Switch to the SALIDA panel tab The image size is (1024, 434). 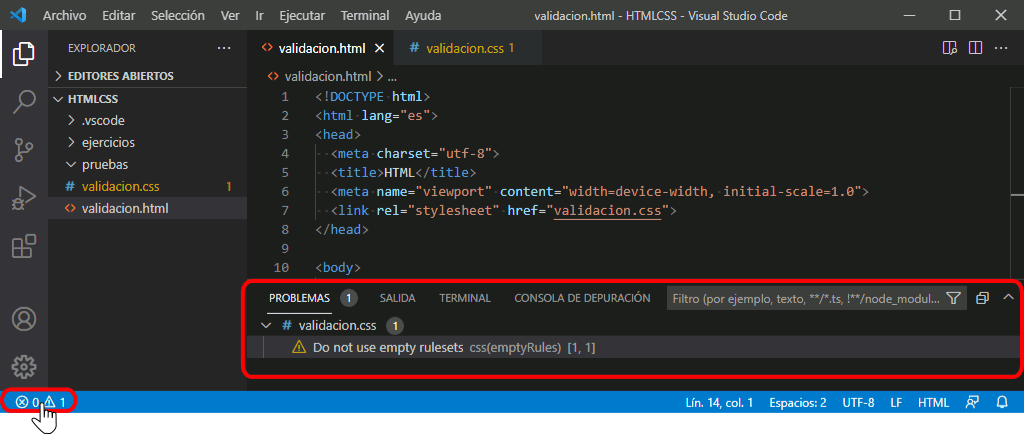coord(397,298)
